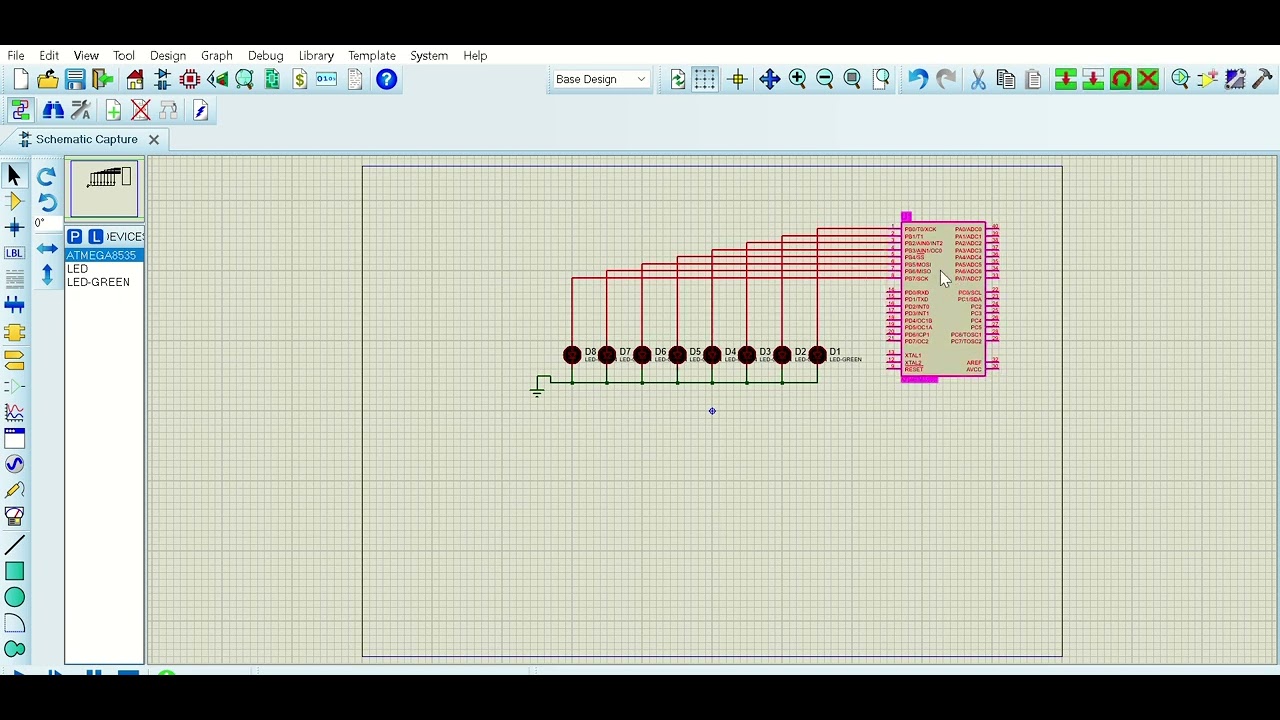Click the binoculars find icon
The image size is (1280, 720).
(x=53, y=111)
